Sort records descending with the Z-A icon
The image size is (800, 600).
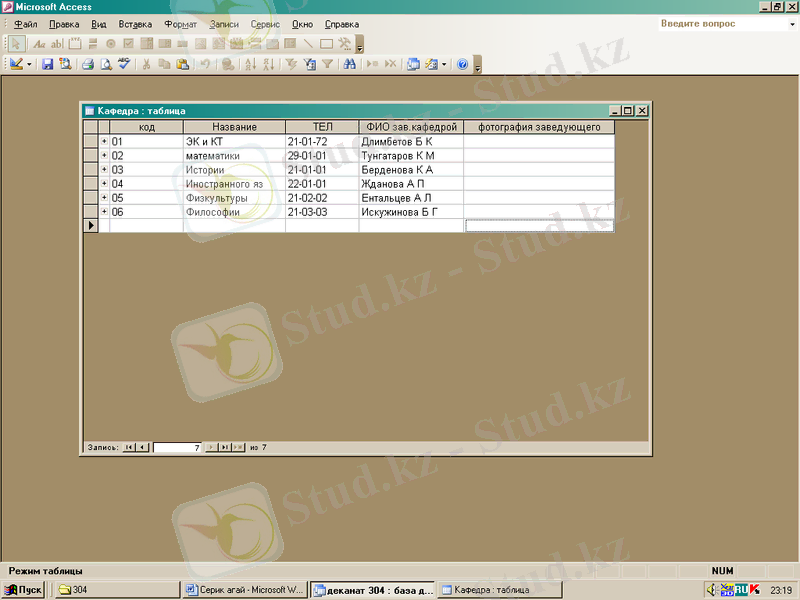click(x=269, y=64)
